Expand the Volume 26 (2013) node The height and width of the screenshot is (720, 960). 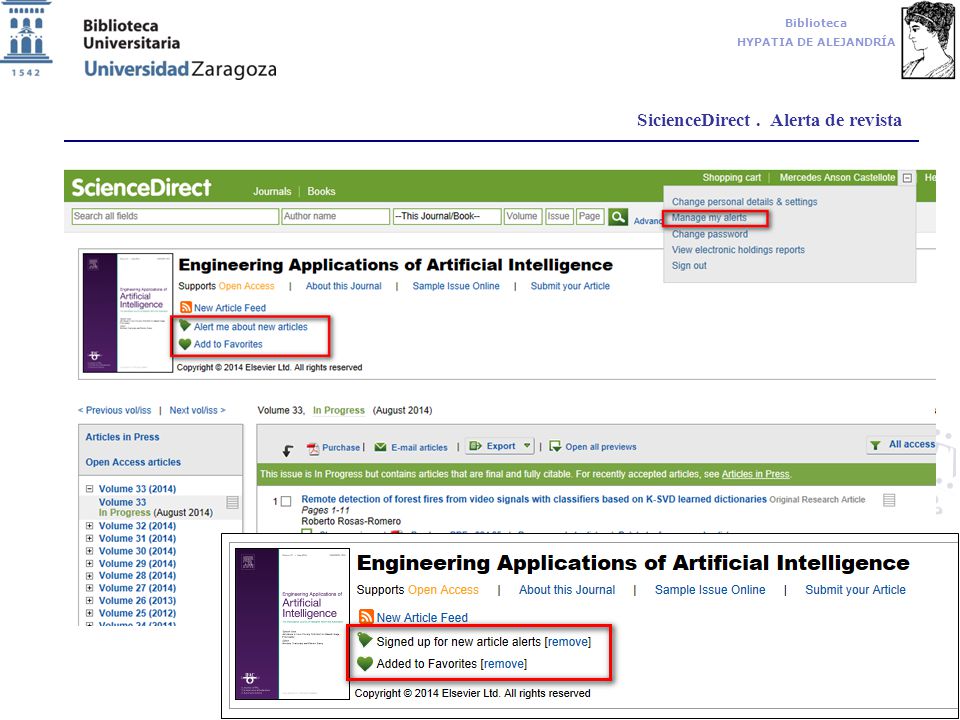pyautogui.click(x=89, y=601)
